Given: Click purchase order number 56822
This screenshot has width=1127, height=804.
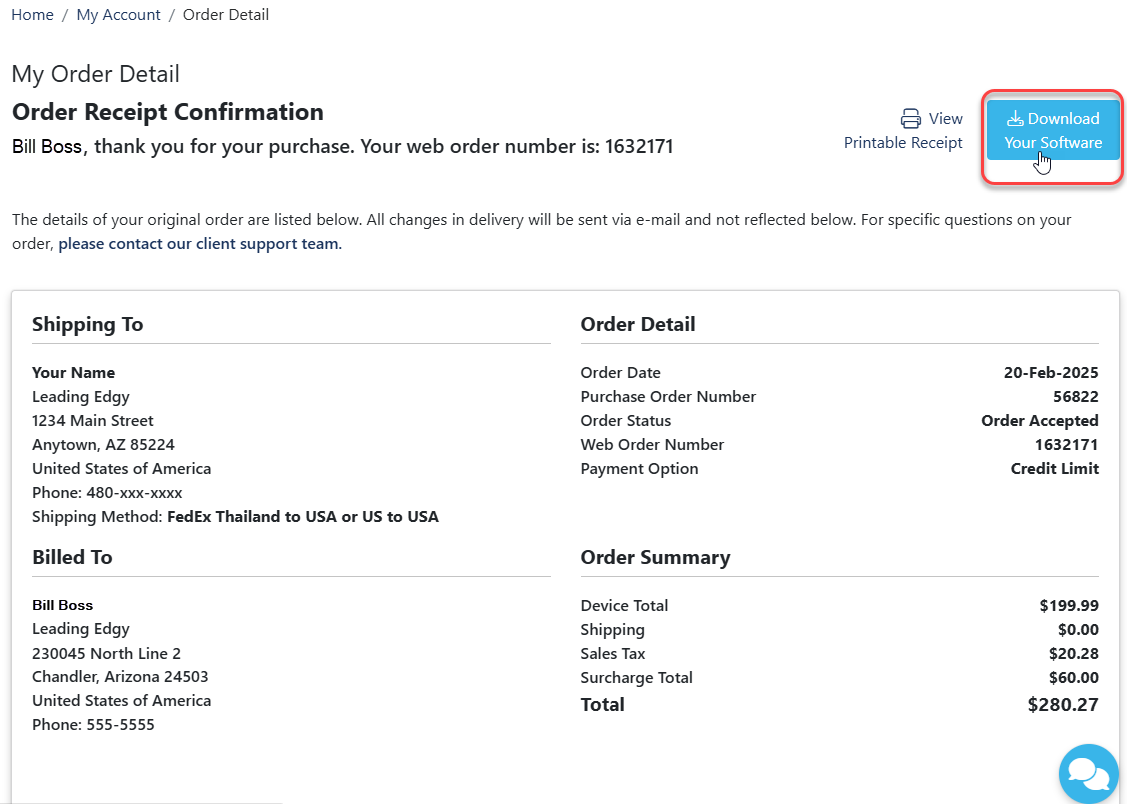Looking at the screenshot, I should 1076,397.
